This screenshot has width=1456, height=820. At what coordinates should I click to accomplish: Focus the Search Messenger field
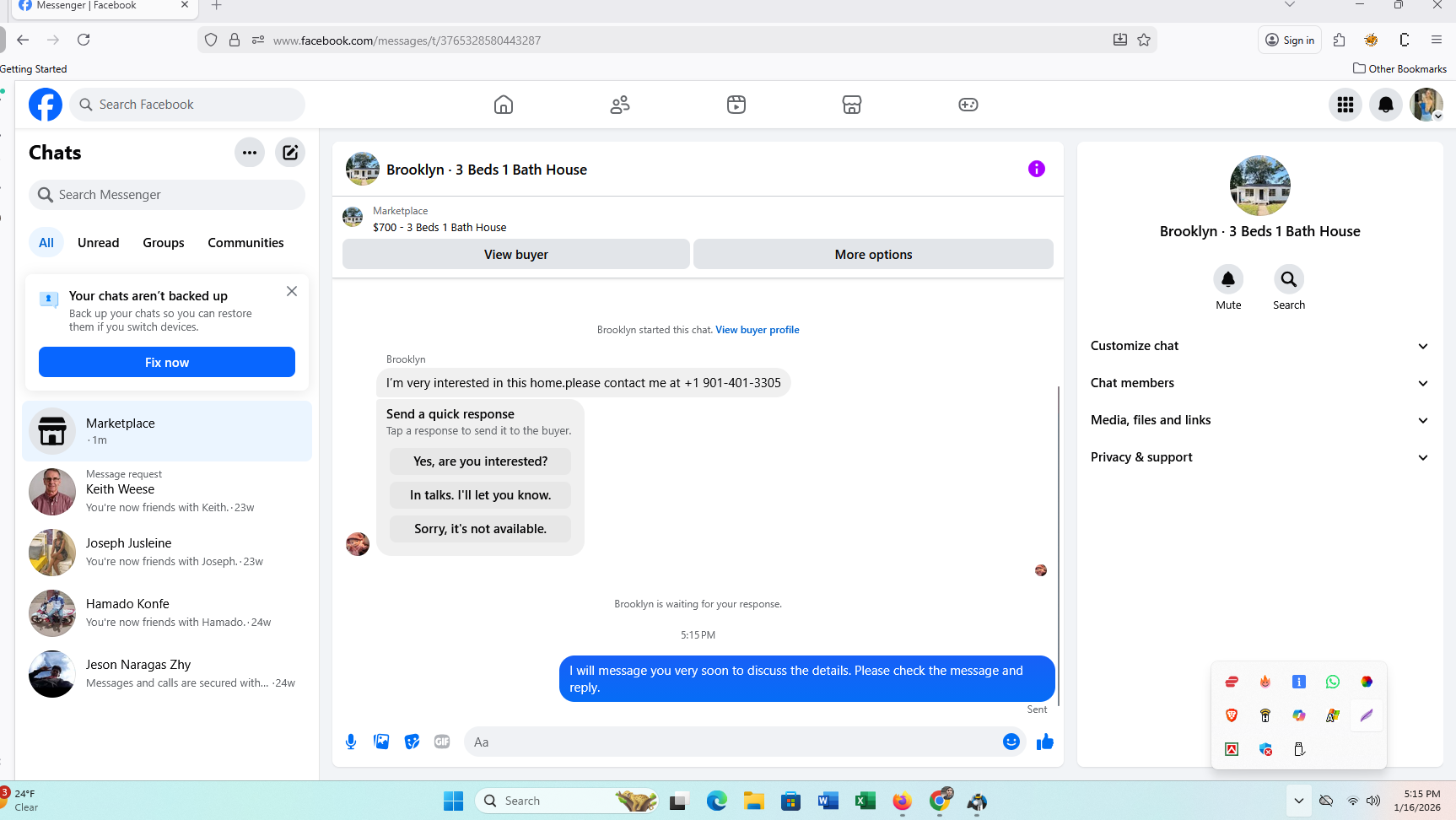tap(167, 195)
